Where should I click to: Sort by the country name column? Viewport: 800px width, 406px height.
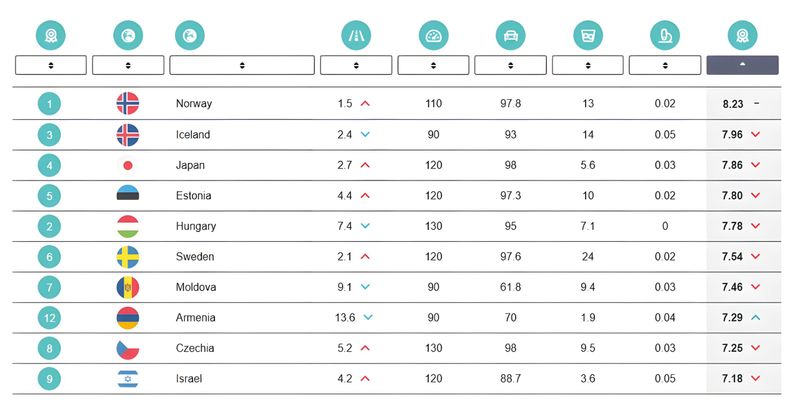[x=242, y=65]
